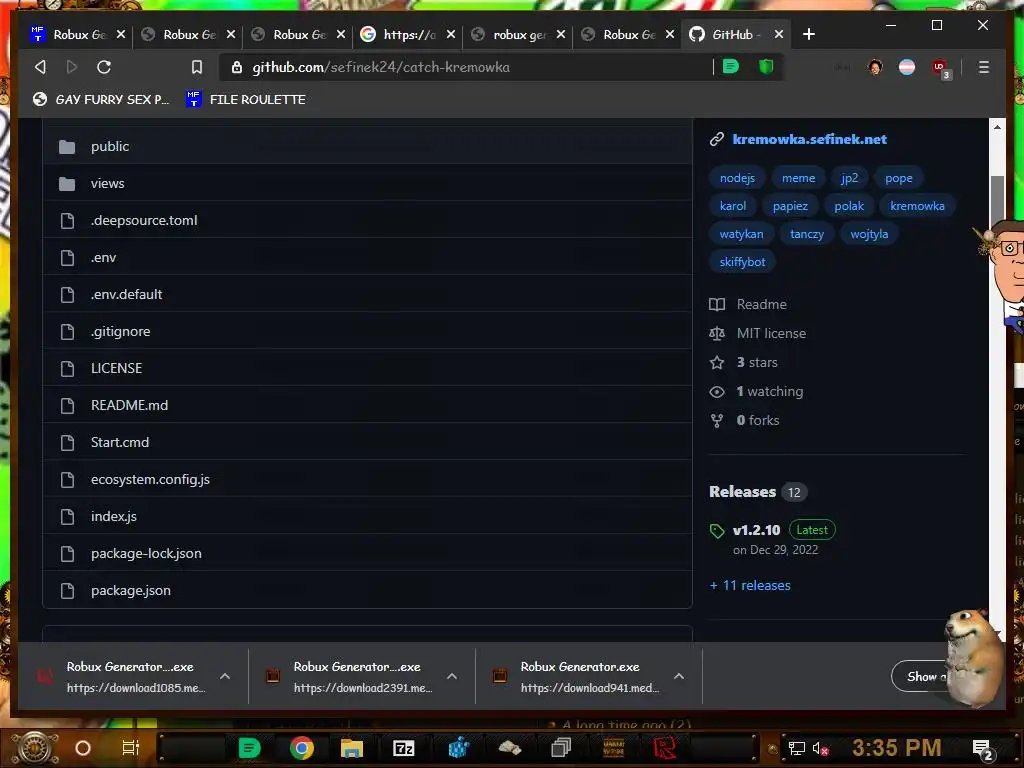Click the tanczy topic tag

807,234
